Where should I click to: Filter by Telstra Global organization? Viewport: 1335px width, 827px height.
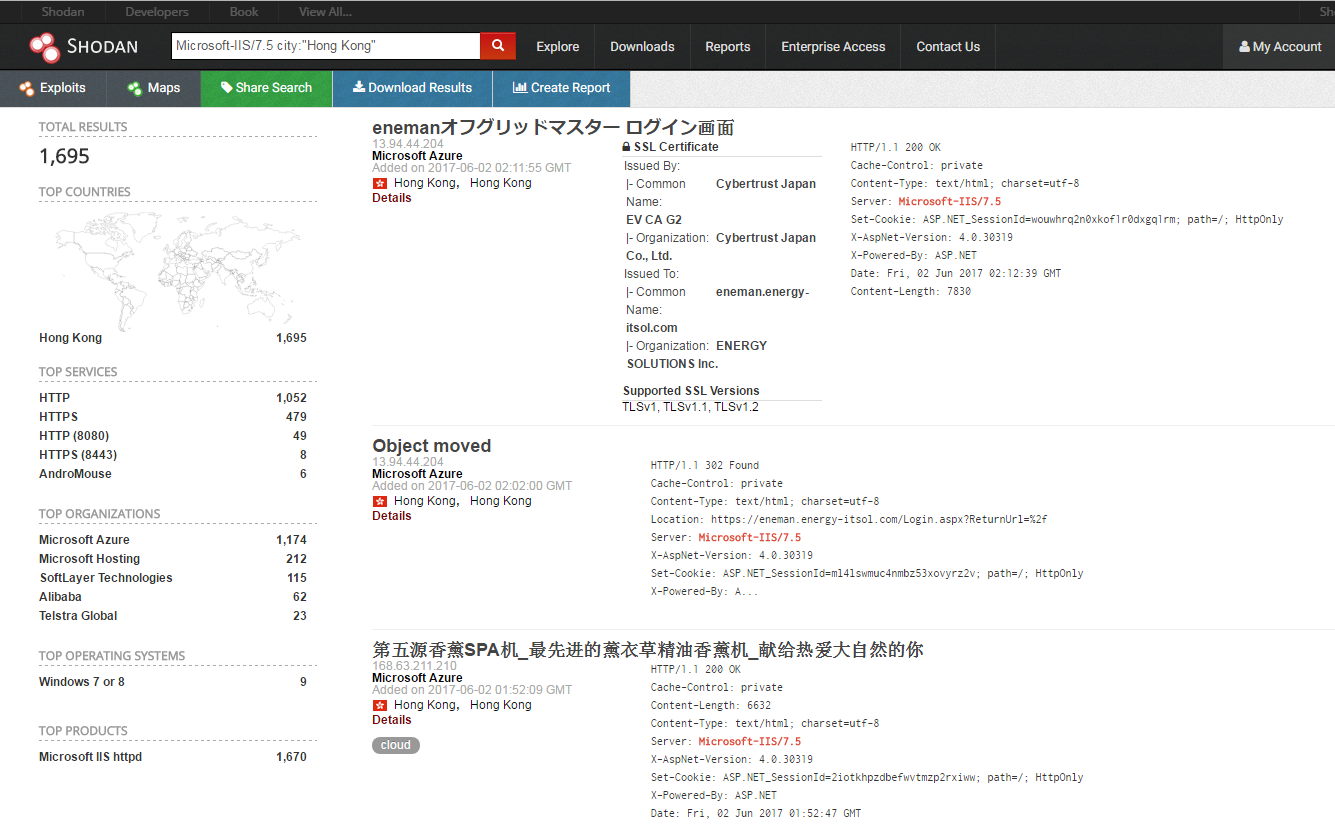(78, 616)
